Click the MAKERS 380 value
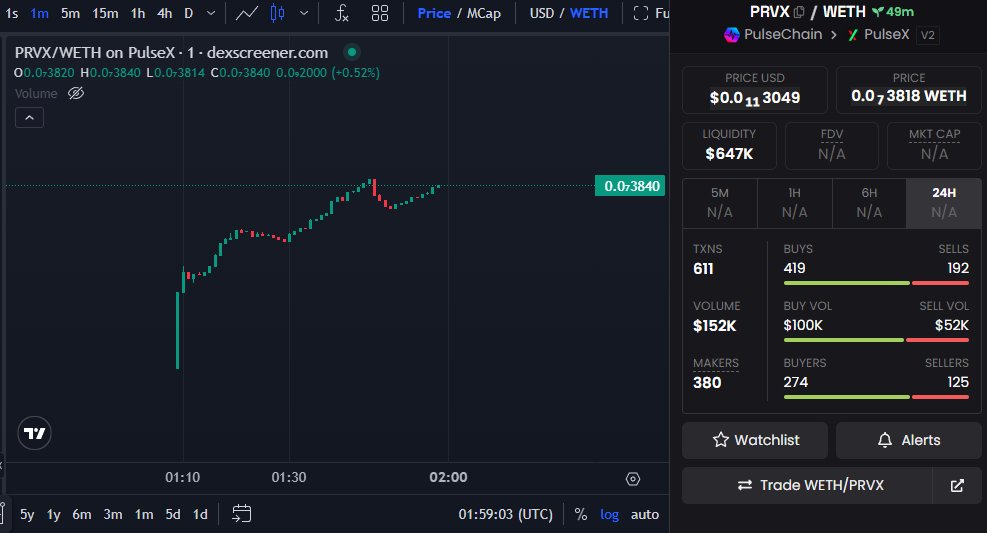The height and width of the screenshot is (533, 987). coord(707,383)
